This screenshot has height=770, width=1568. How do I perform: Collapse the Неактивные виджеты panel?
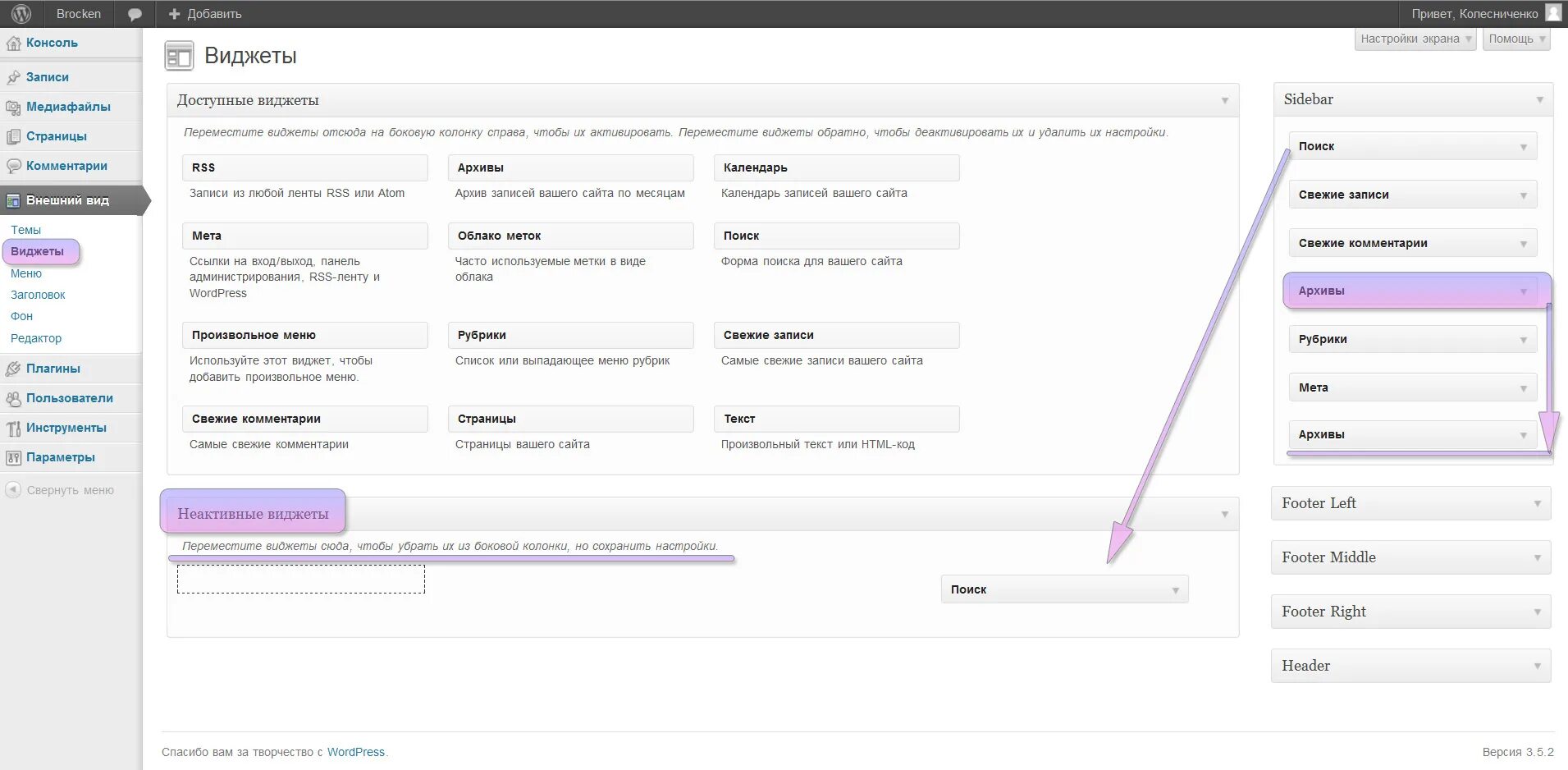pos(1224,514)
